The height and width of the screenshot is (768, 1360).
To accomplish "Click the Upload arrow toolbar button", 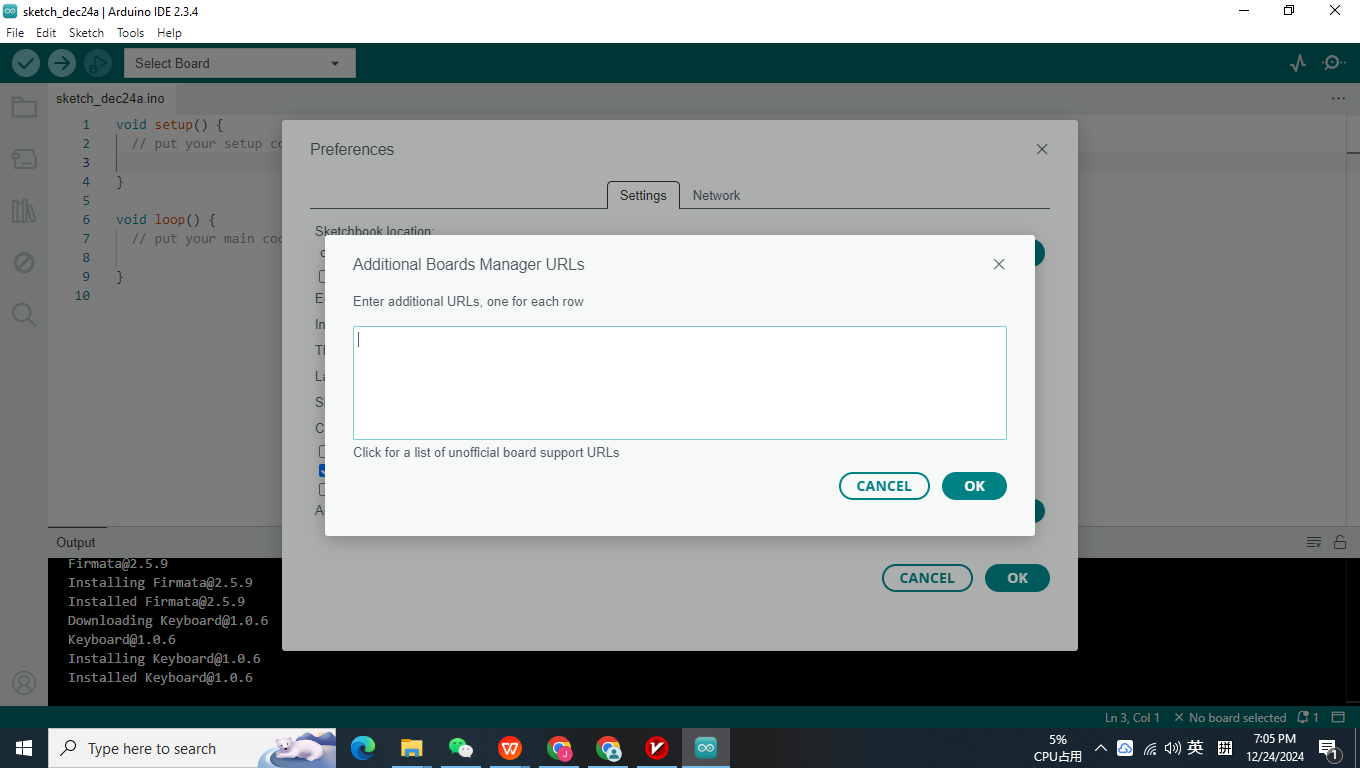I will 62,63.
